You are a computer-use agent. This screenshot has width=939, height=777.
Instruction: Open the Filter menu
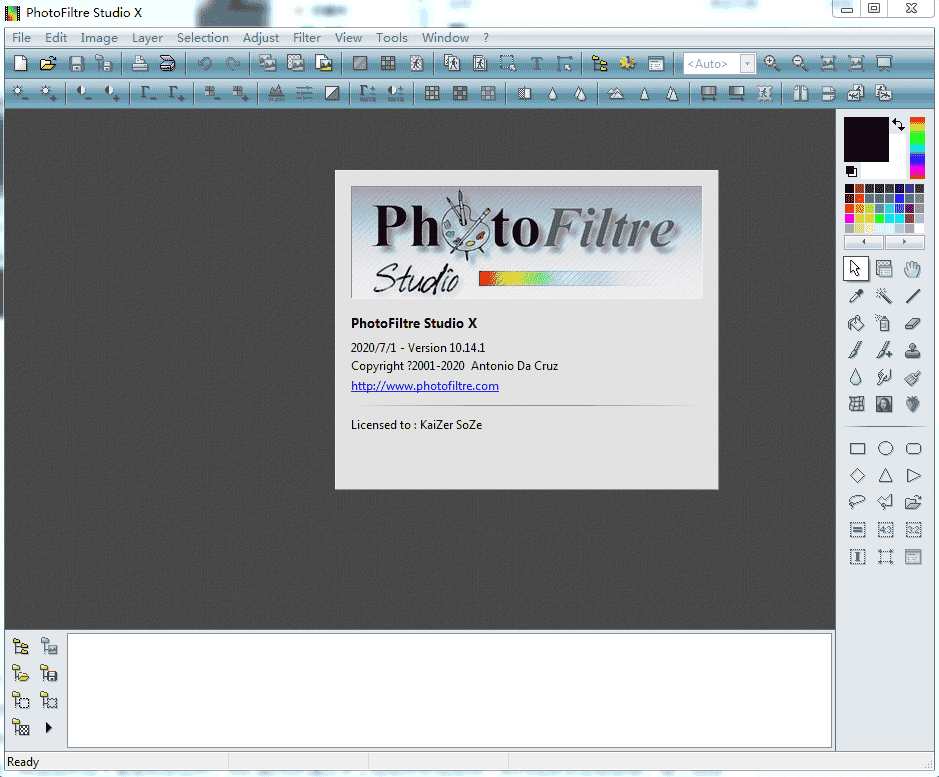(306, 37)
